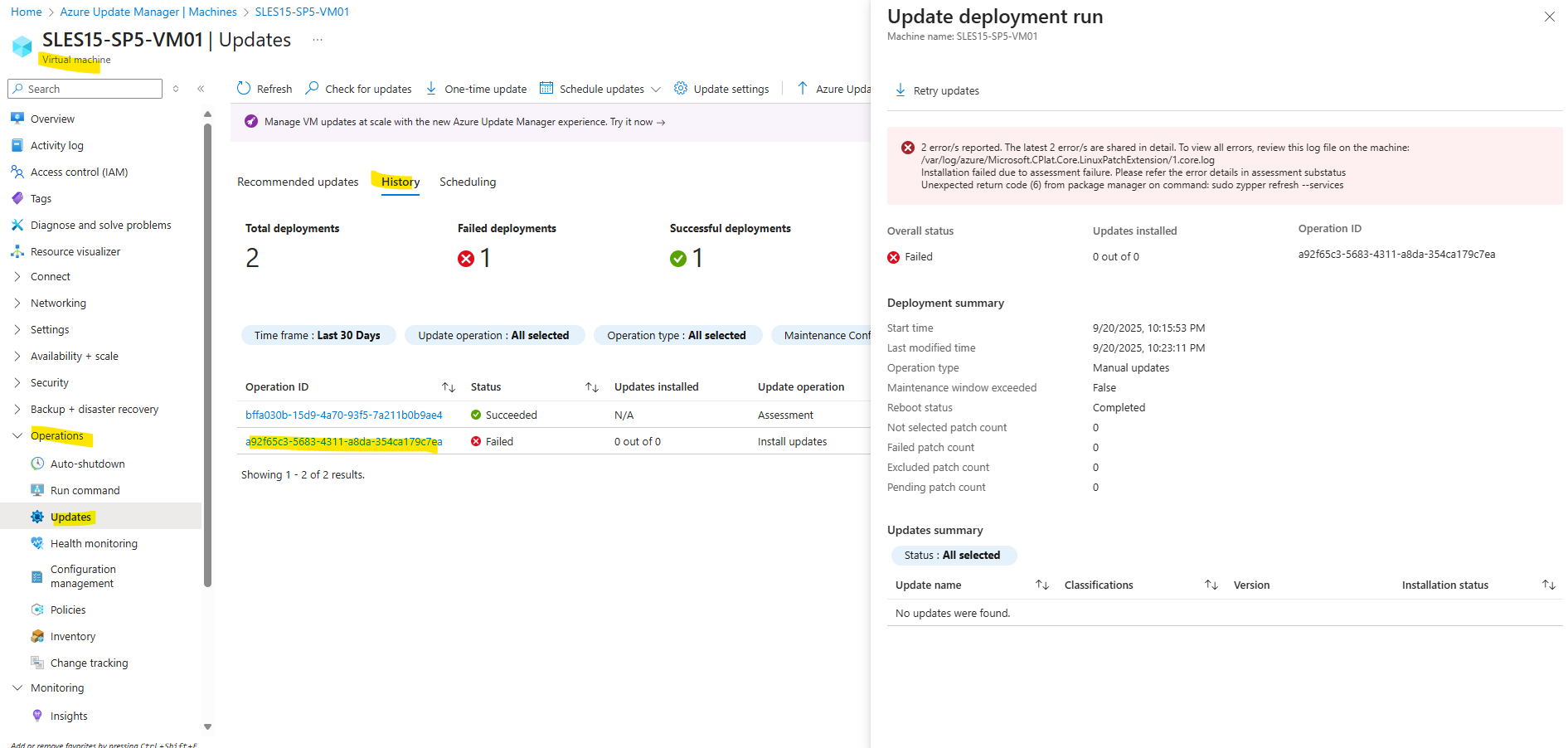The height and width of the screenshot is (748, 1568).
Task: Click sidebar expand-collapse diamond icon
Action: point(176,89)
